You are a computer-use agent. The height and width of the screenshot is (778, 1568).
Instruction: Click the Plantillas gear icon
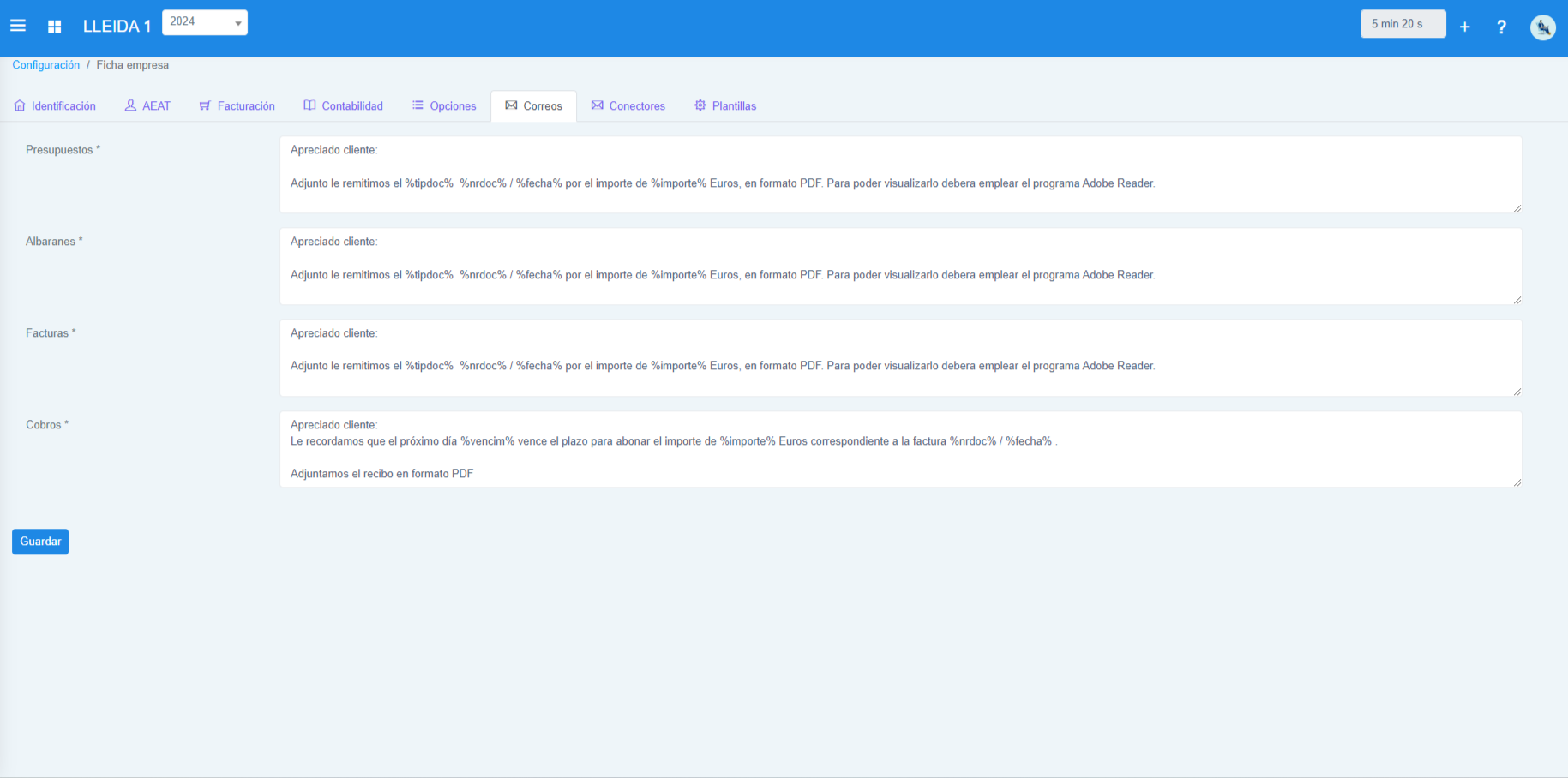point(700,105)
